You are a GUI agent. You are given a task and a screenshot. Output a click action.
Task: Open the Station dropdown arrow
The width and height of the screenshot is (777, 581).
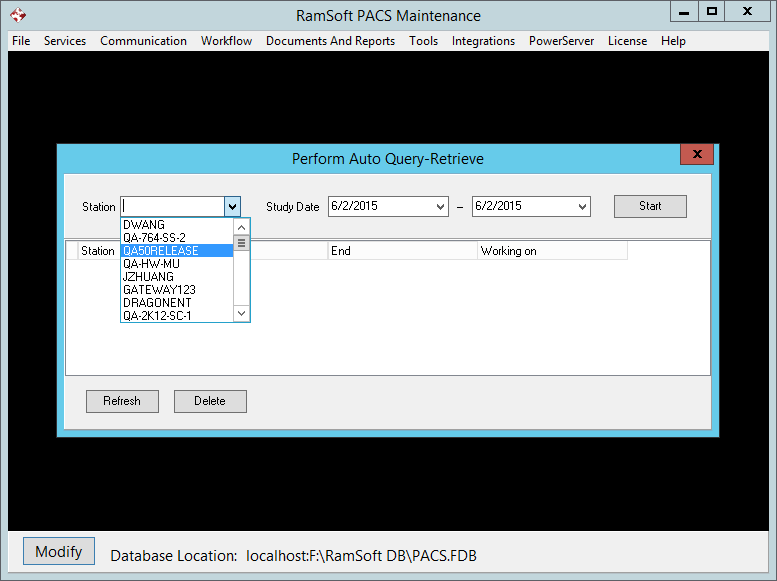tap(232, 206)
